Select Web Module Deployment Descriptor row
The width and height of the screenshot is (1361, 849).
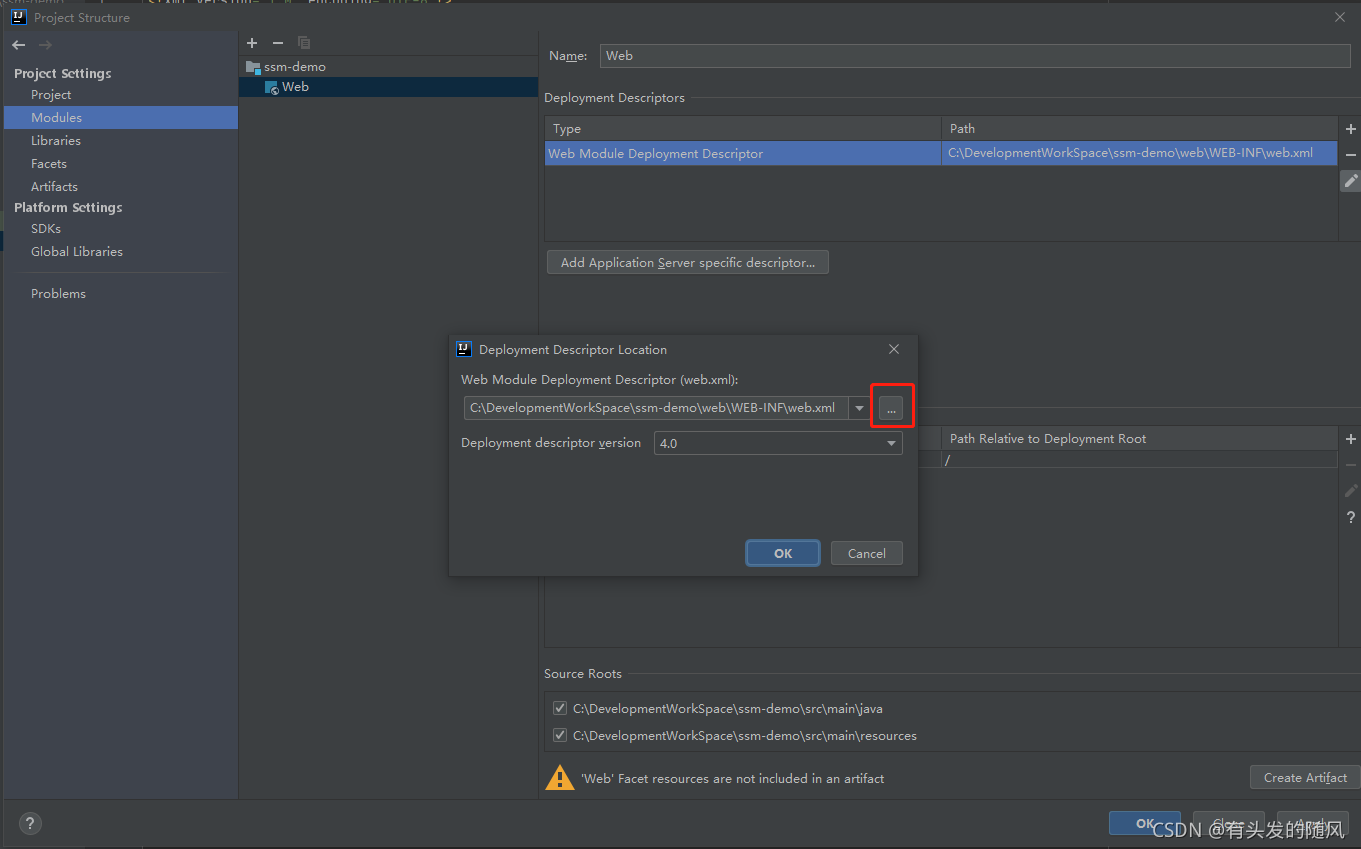[x=941, y=154]
